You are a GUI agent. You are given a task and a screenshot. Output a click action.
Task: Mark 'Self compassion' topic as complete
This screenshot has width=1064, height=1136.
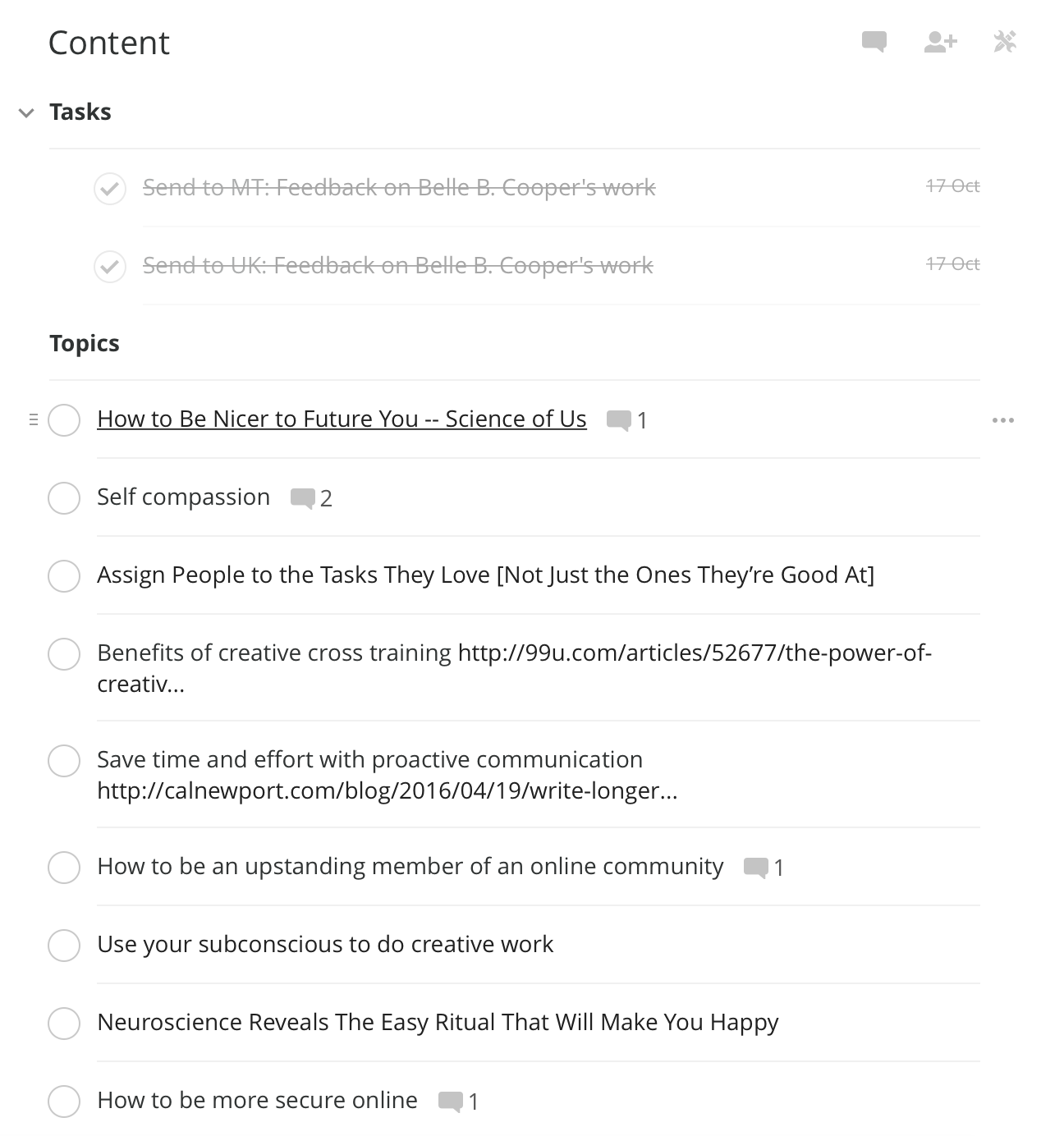pyautogui.click(x=63, y=498)
